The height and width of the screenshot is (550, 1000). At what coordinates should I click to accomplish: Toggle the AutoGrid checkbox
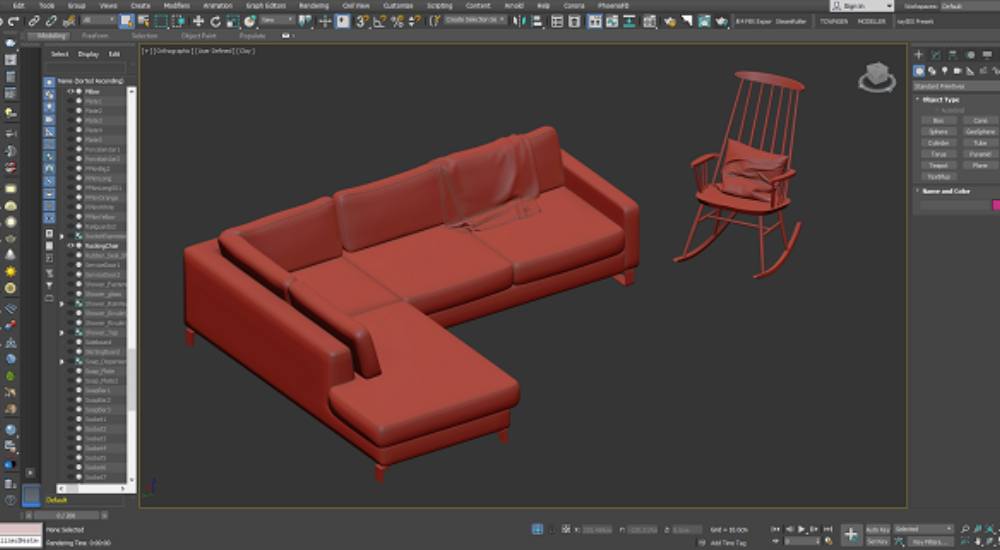[x=938, y=110]
